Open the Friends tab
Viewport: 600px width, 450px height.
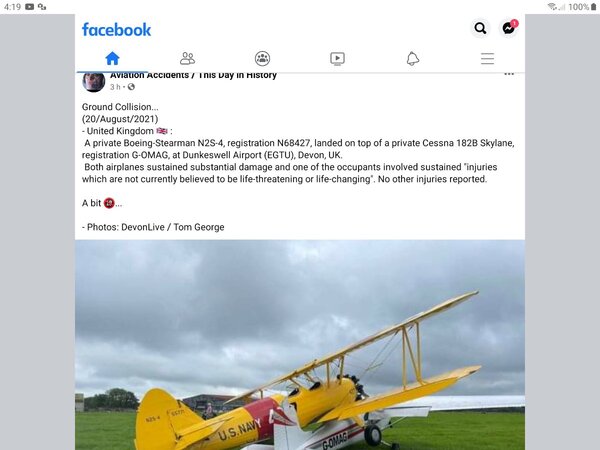click(187, 59)
